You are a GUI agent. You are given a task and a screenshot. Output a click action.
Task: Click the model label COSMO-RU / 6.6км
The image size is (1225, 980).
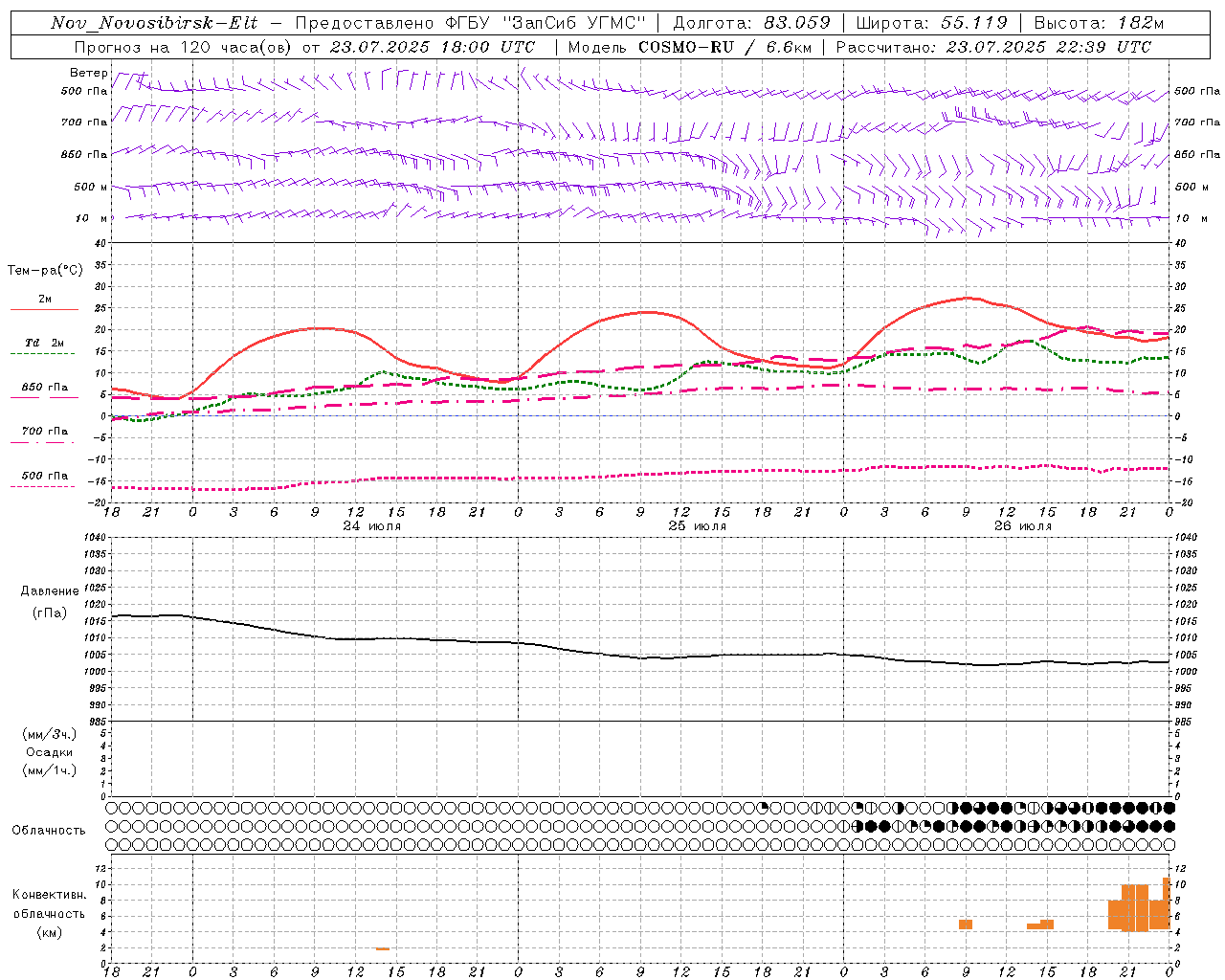724,47
